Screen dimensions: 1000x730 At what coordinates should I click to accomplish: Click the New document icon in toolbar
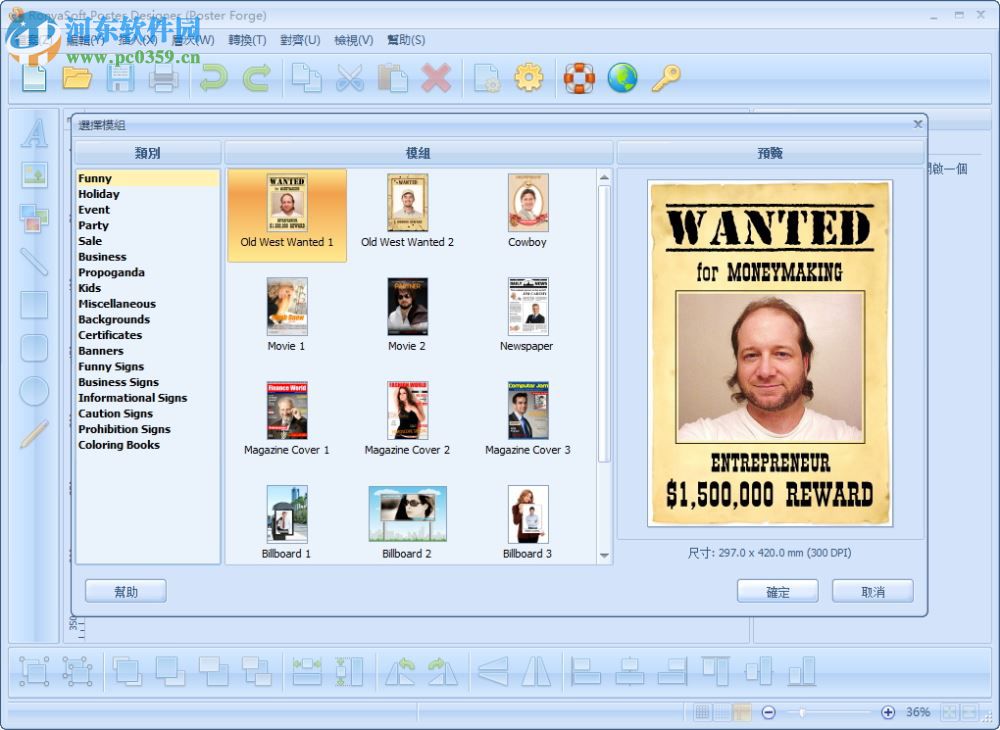[34, 78]
